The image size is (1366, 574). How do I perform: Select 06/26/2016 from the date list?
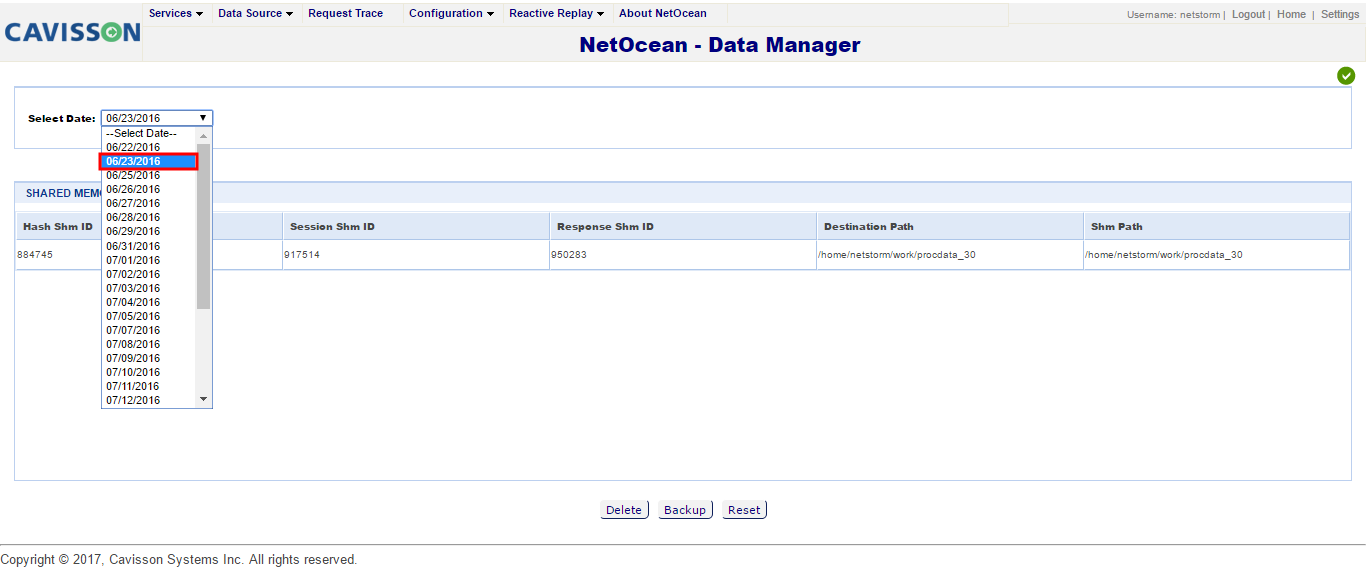[149, 189]
